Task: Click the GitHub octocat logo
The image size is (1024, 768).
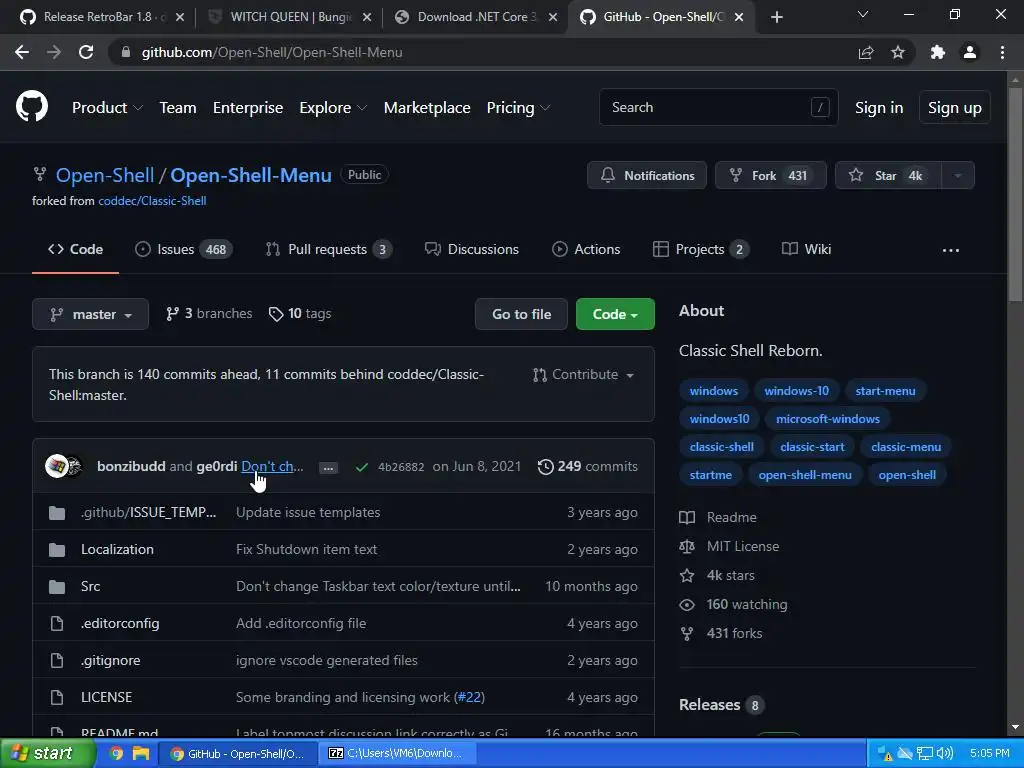Action: point(32,107)
